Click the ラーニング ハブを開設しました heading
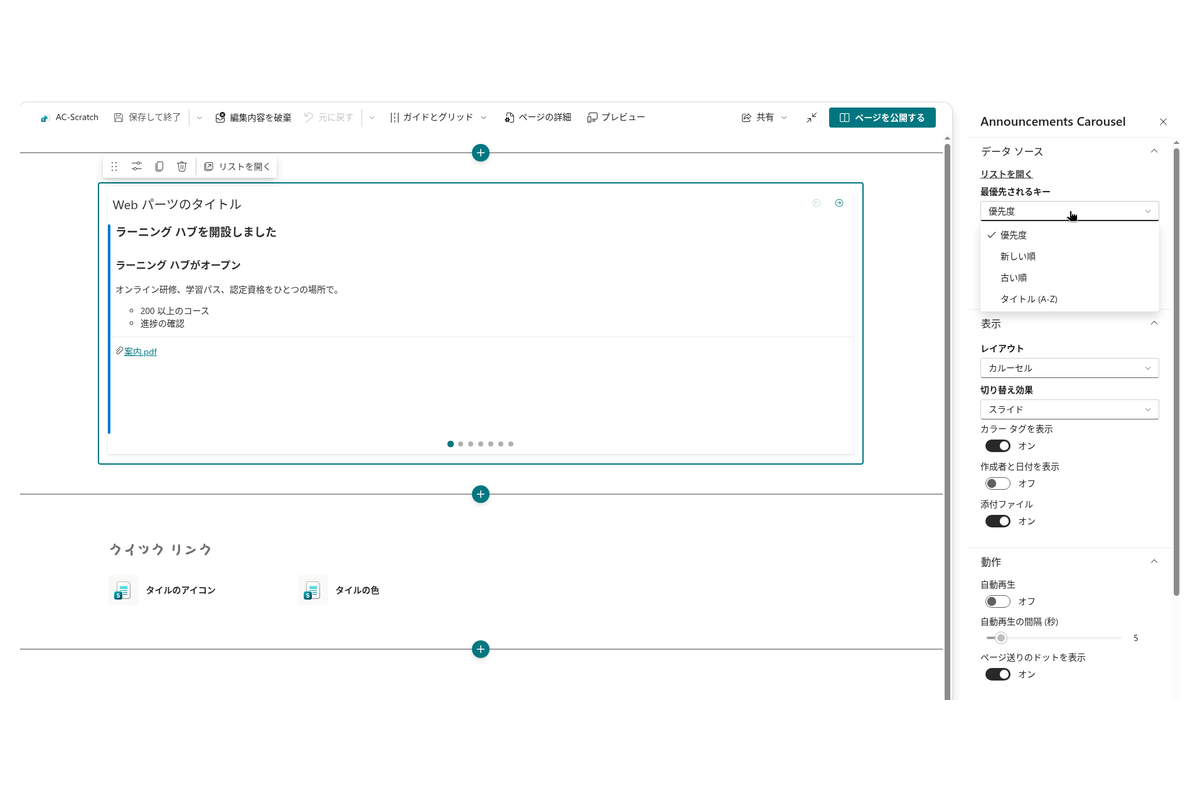Viewport: 1200px width, 800px height. (x=196, y=232)
